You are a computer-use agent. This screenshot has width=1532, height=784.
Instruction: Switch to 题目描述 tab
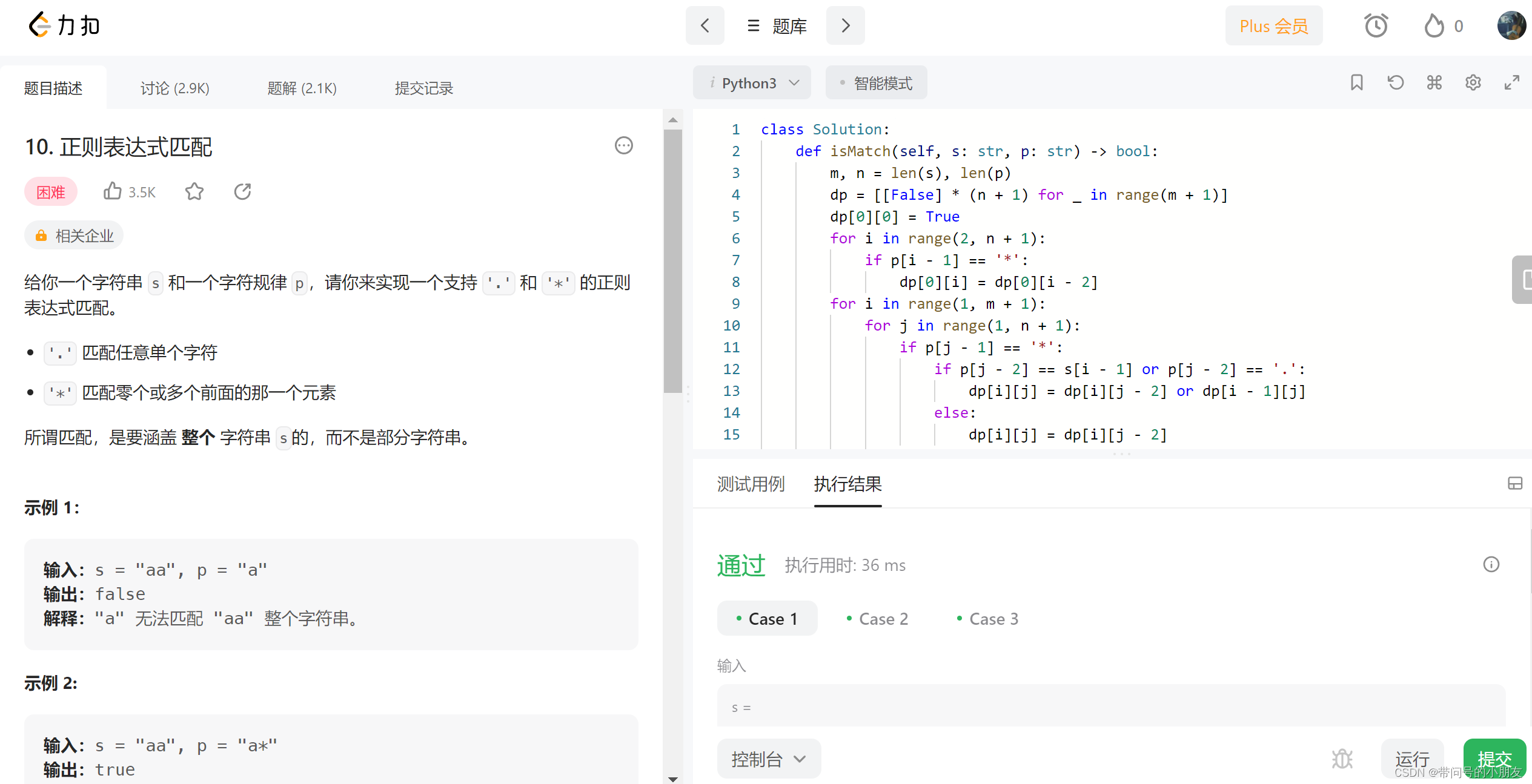coord(53,88)
